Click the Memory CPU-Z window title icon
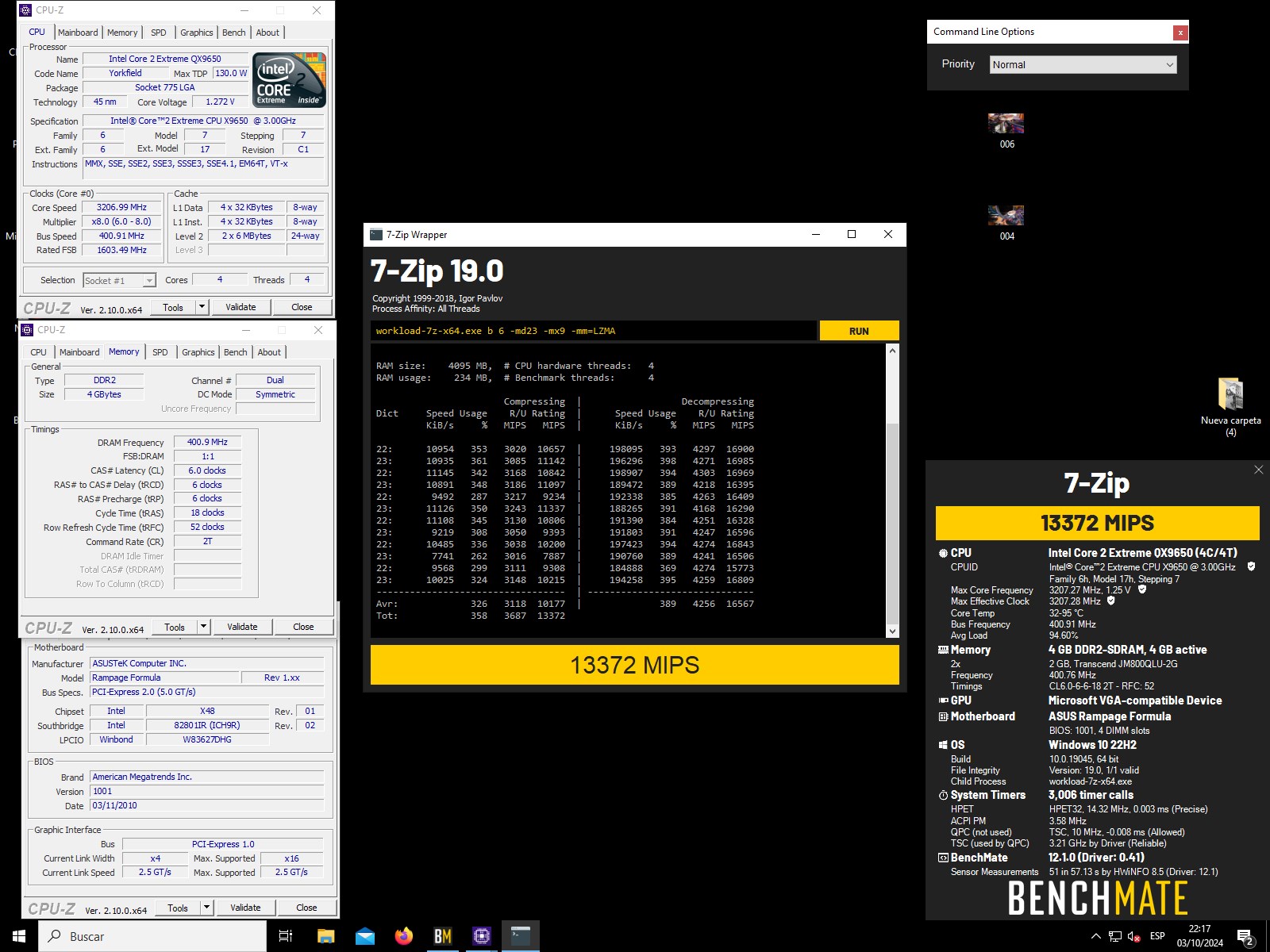The height and width of the screenshot is (952, 1270). (27, 329)
